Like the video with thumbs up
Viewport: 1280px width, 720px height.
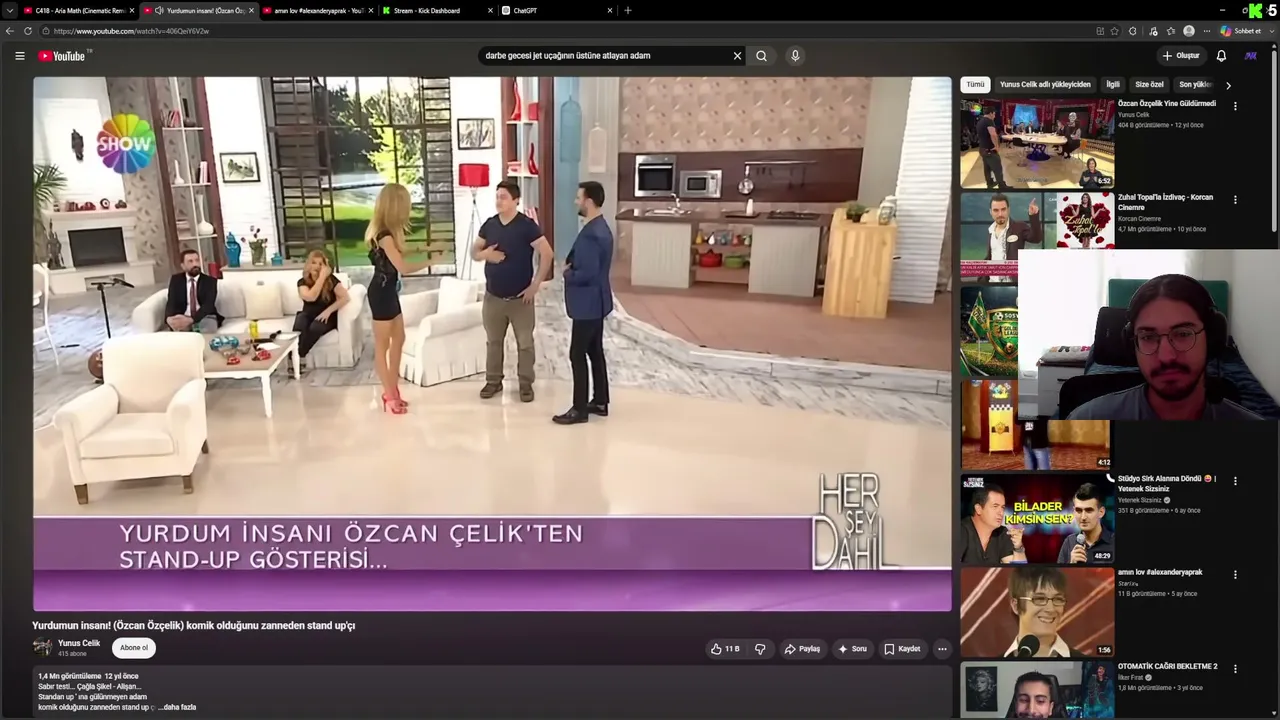725,649
